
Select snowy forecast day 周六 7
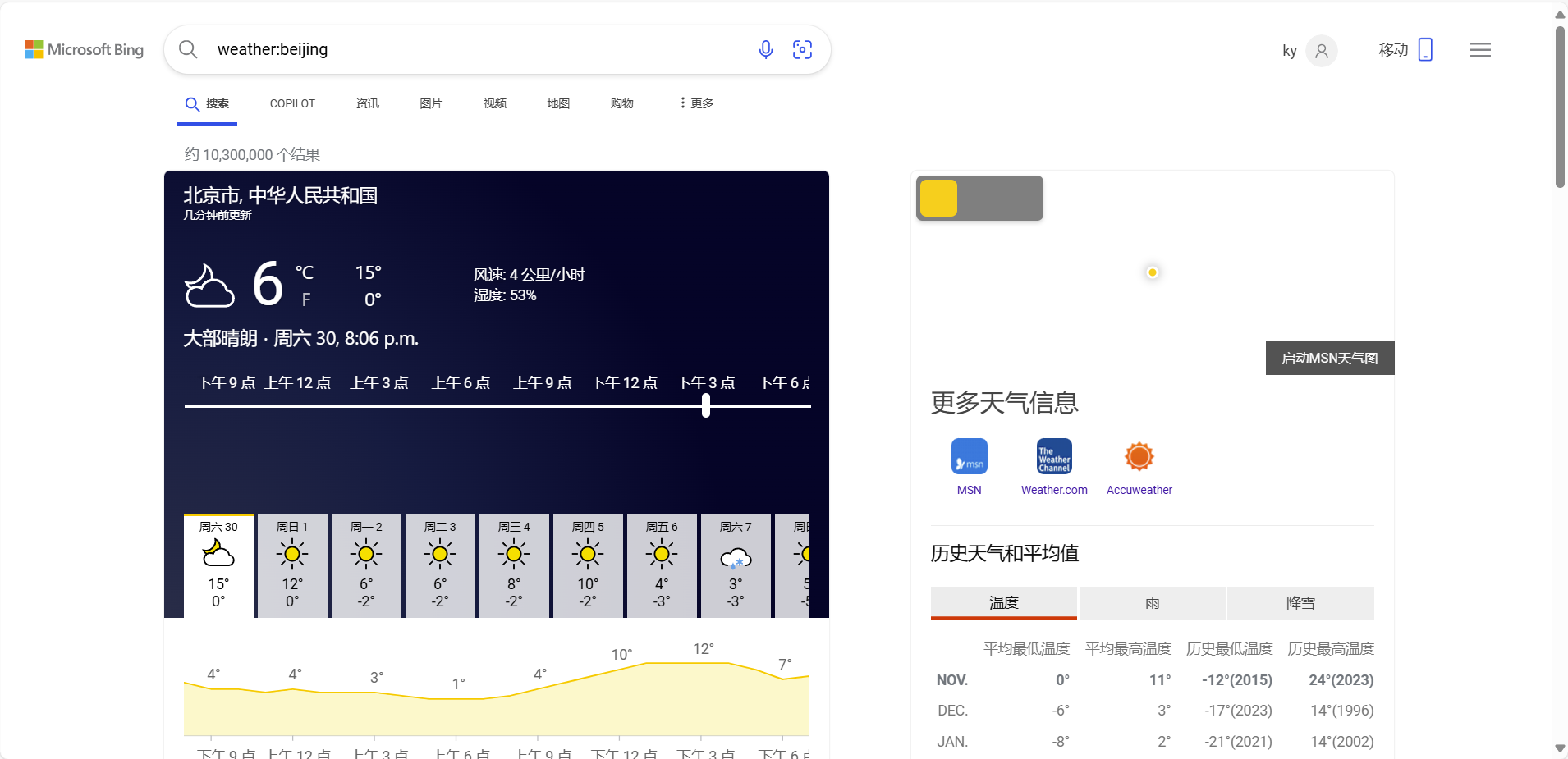tap(736, 565)
